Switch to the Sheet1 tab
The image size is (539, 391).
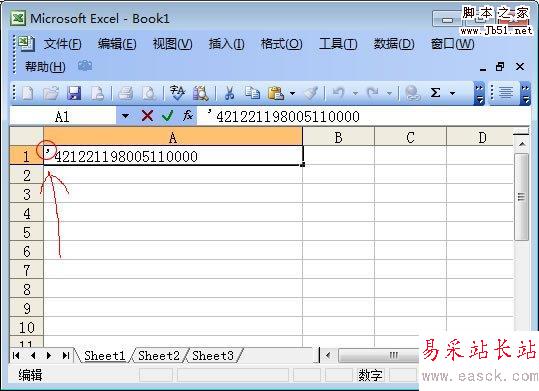point(104,356)
